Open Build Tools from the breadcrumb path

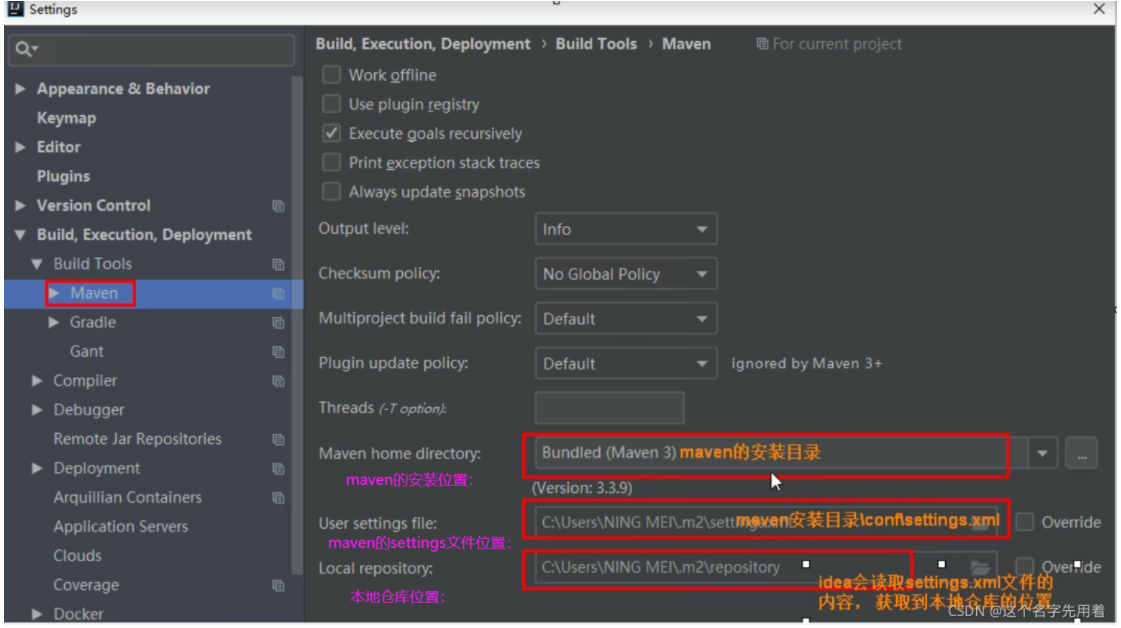point(595,44)
